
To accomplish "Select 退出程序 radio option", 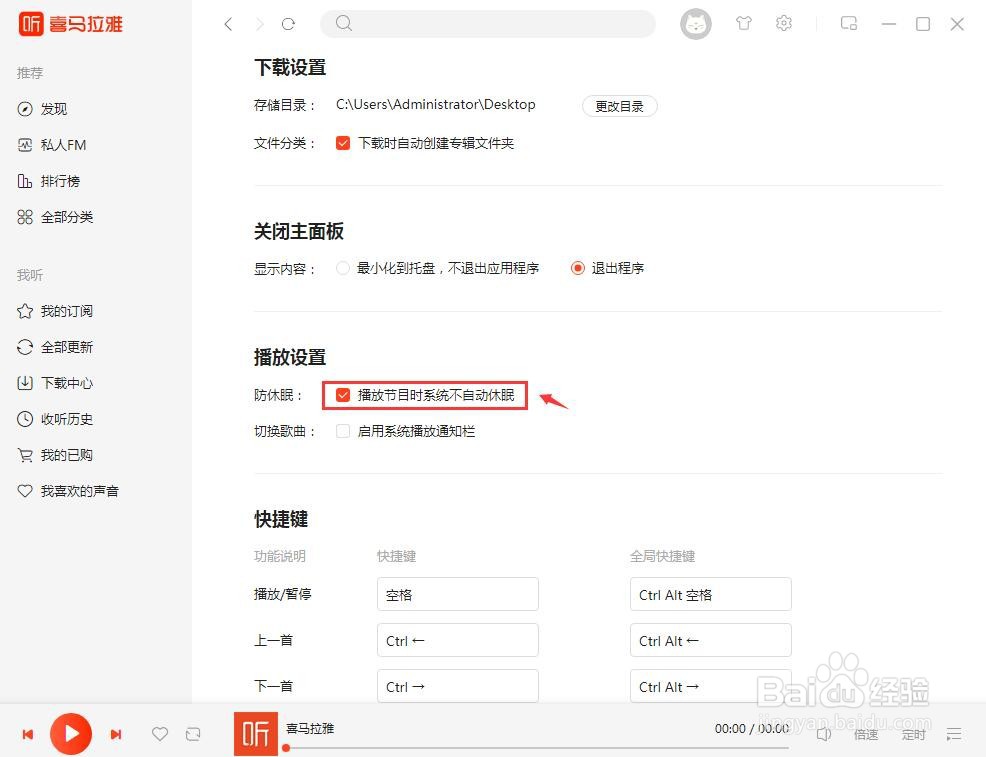I will [577, 268].
